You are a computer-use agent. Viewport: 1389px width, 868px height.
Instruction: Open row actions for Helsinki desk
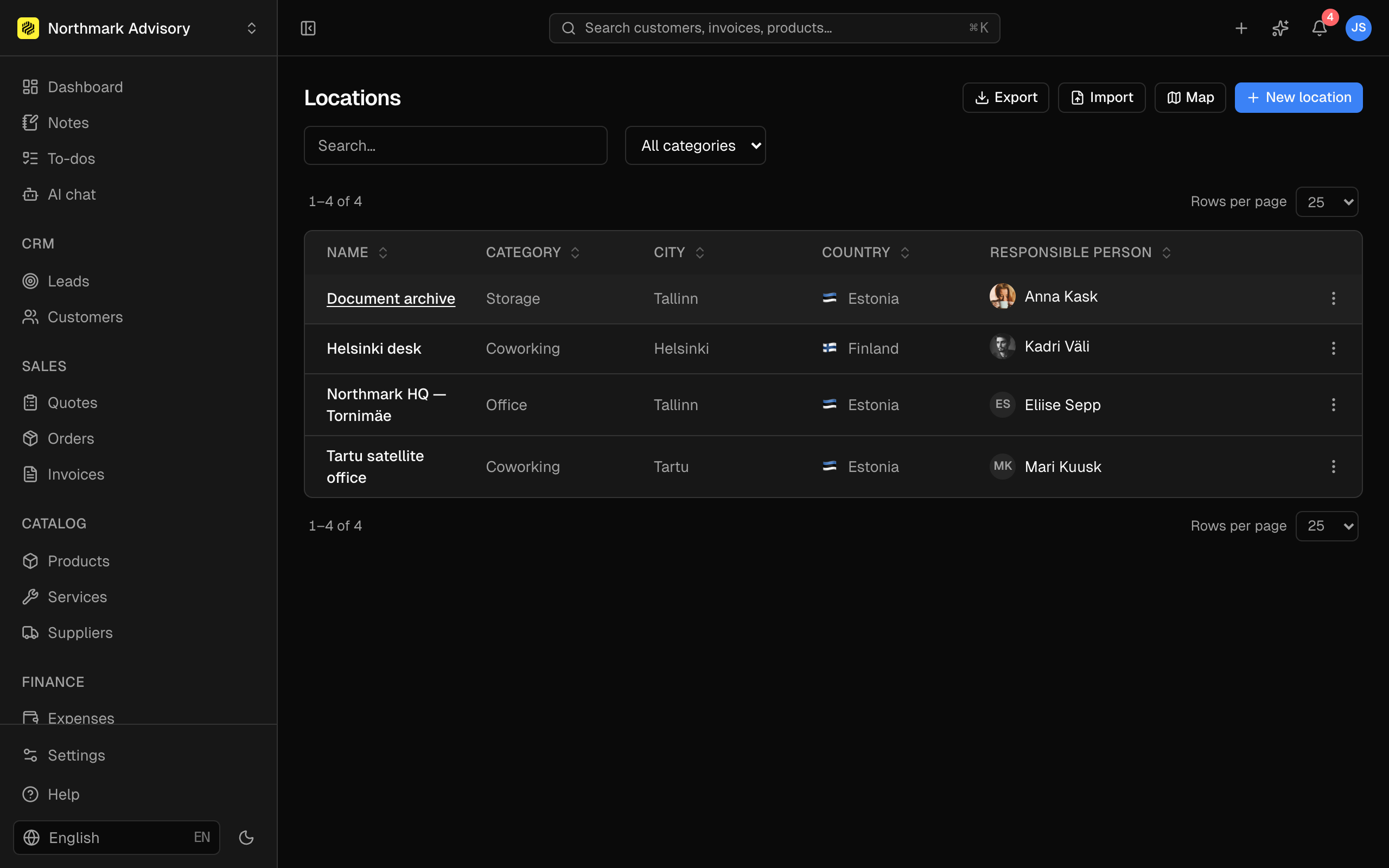point(1333,348)
